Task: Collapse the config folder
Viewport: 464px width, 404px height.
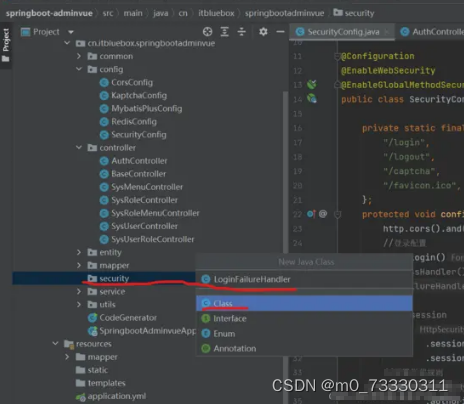Action: [x=79, y=69]
